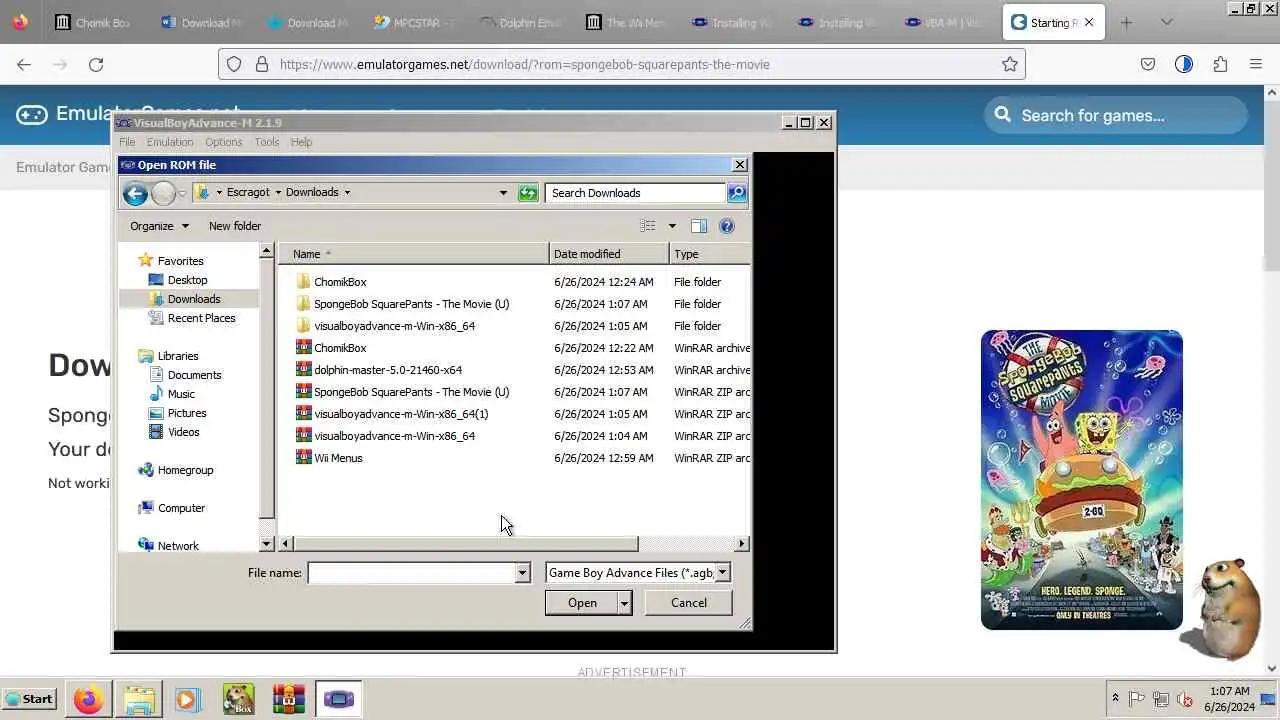
Task: Click Firefox icon in the taskbar
Action: point(88,699)
